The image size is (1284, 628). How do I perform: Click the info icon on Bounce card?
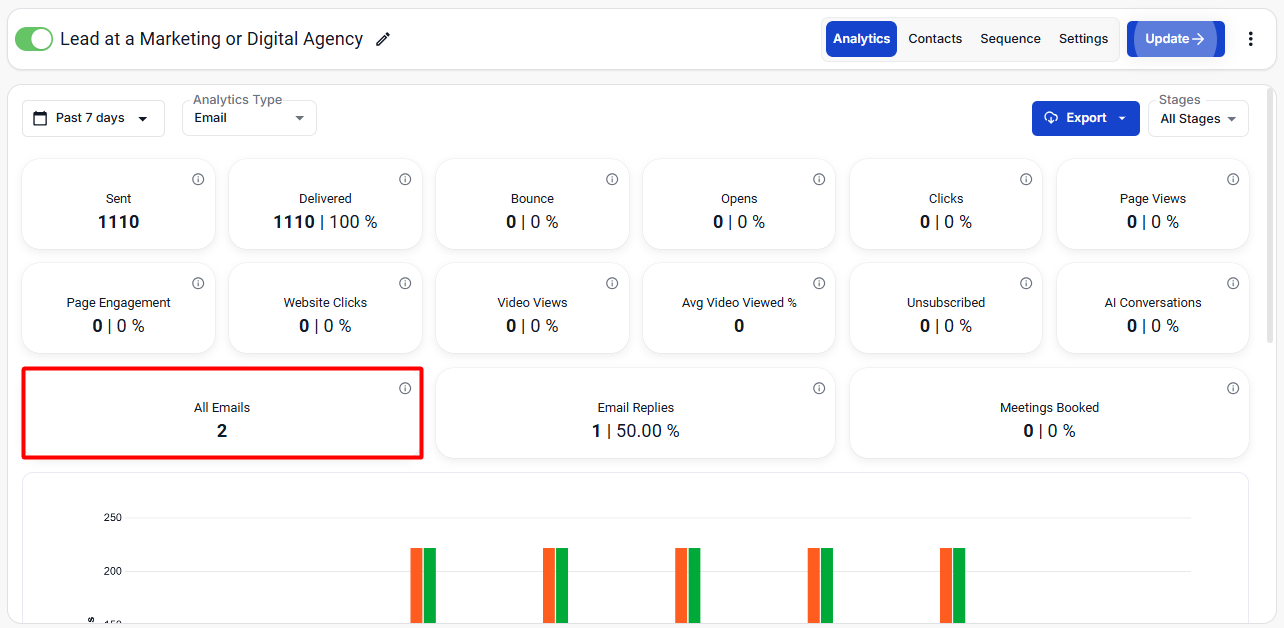click(612, 179)
